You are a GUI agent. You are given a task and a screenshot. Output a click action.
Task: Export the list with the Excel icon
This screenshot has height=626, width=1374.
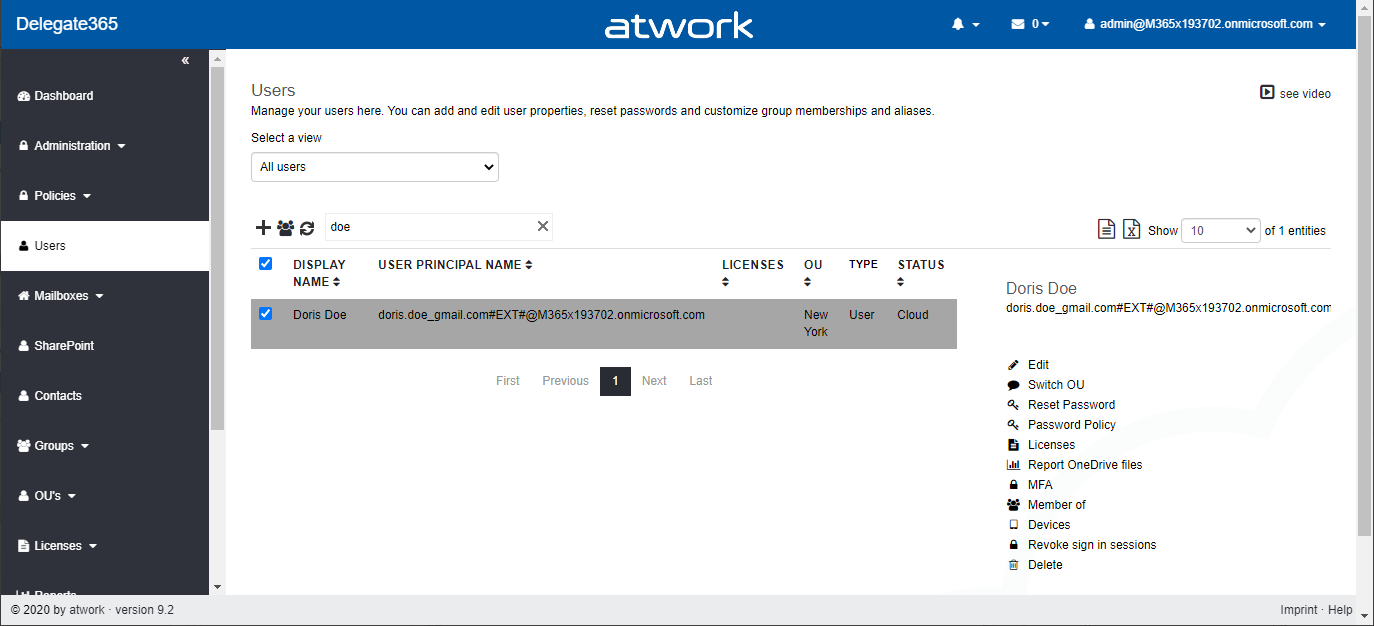(1131, 229)
